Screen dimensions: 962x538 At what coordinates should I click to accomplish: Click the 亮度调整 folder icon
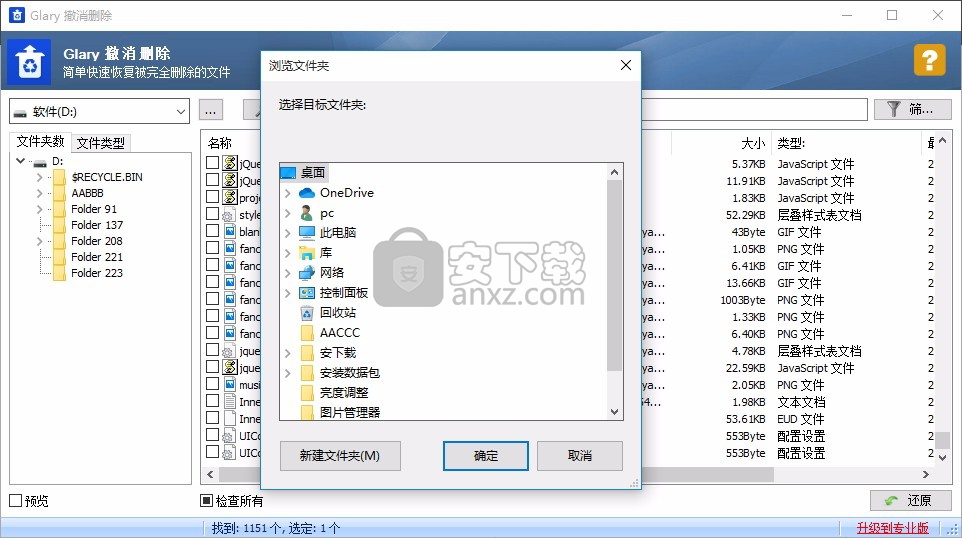coord(307,393)
